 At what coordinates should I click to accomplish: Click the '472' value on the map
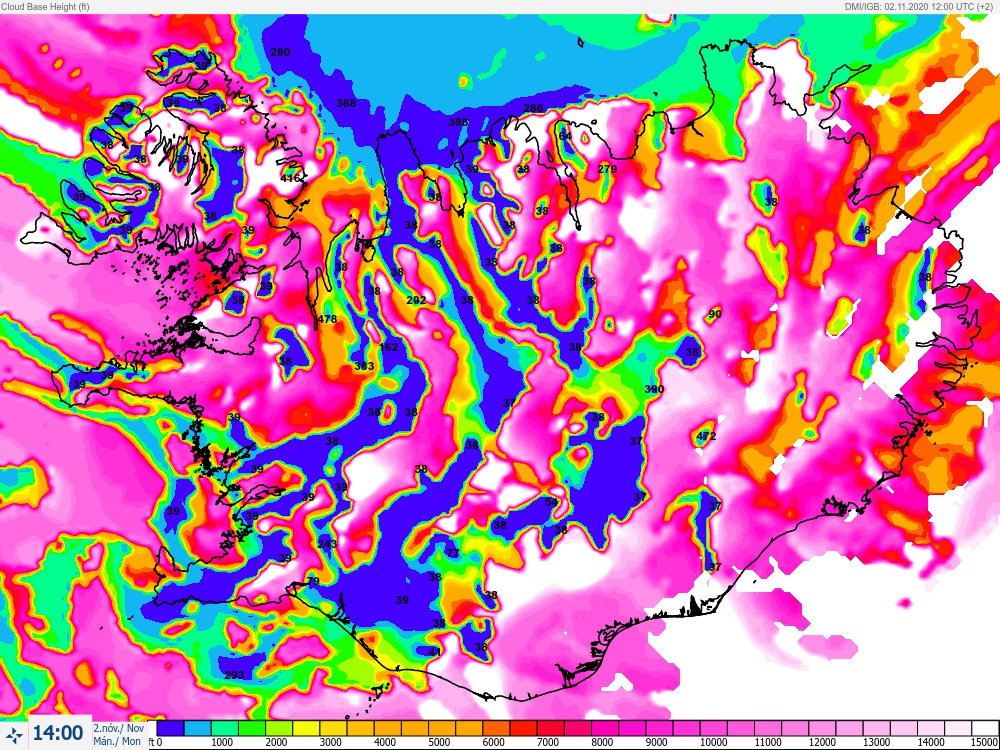pos(707,436)
